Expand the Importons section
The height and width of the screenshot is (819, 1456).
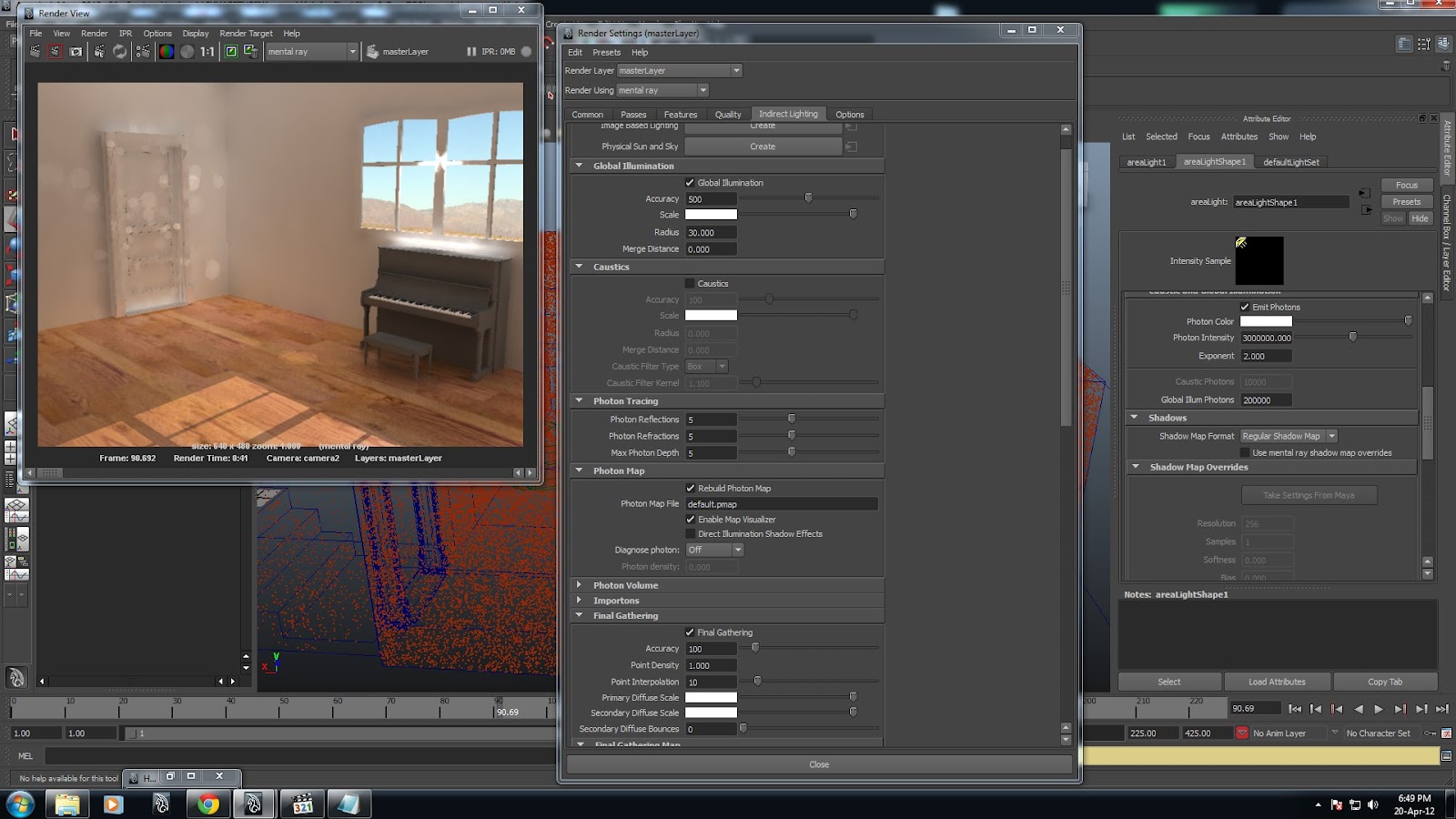pos(579,601)
